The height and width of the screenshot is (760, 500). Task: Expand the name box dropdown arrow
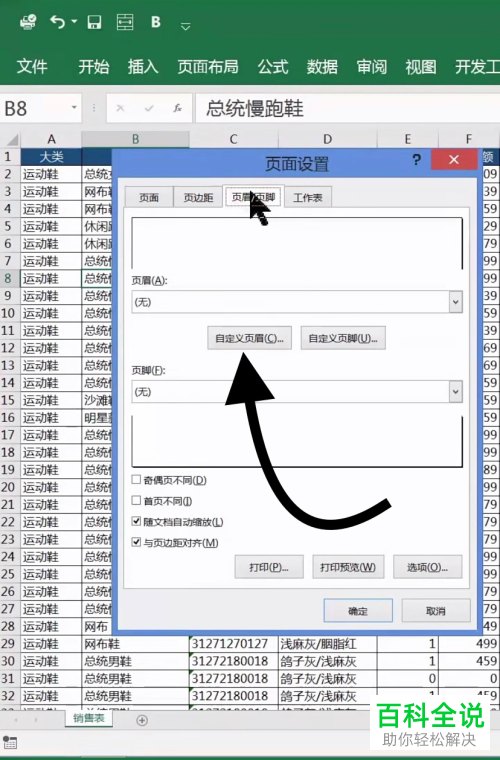74,107
